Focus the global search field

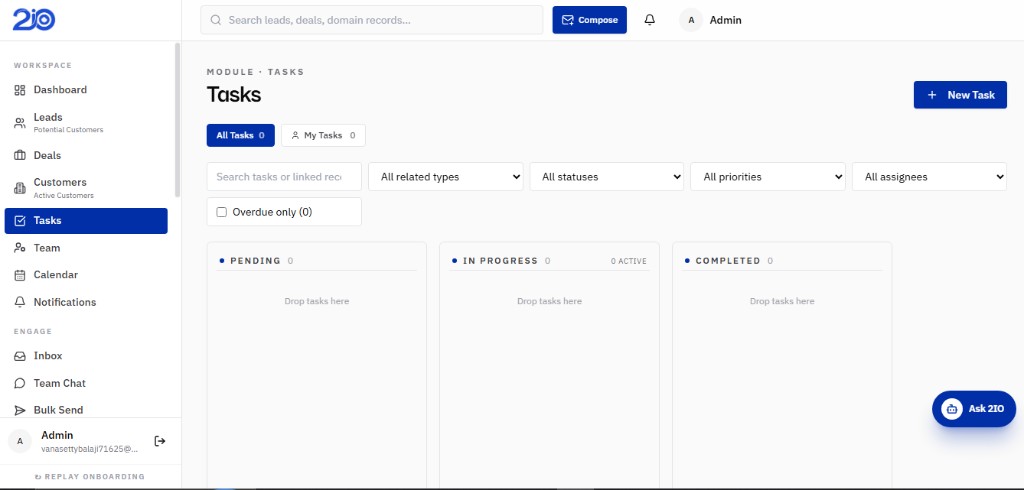pos(372,20)
